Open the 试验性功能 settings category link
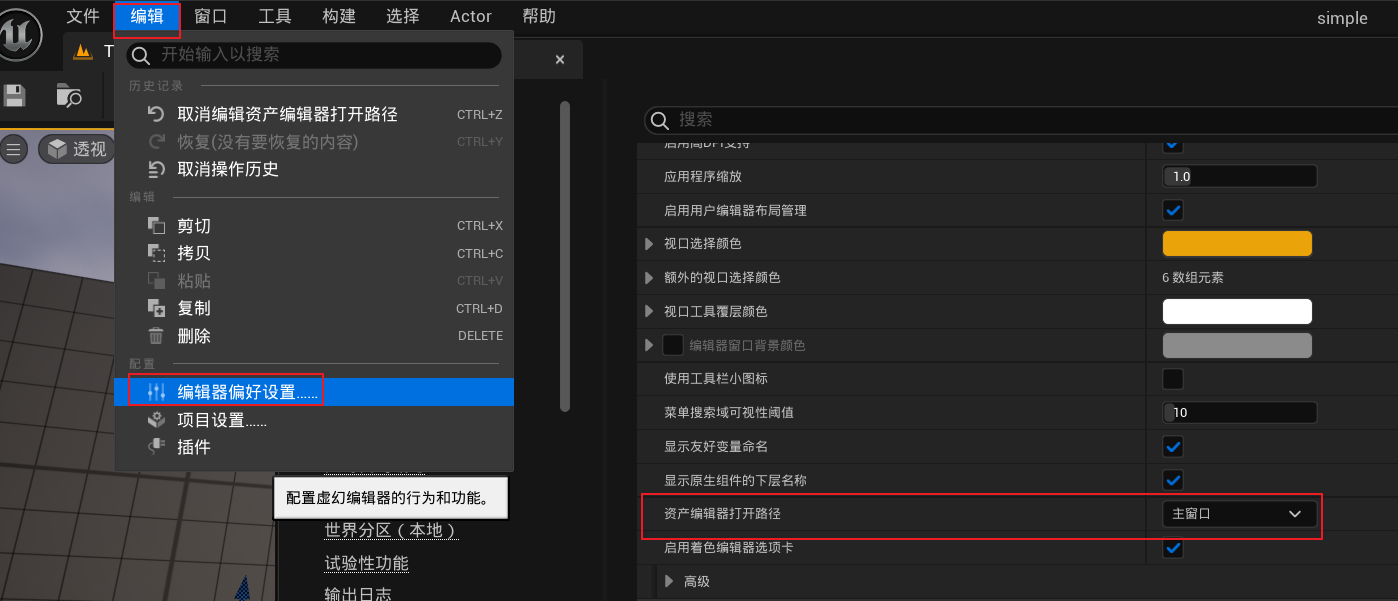 [x=366, y=564]
